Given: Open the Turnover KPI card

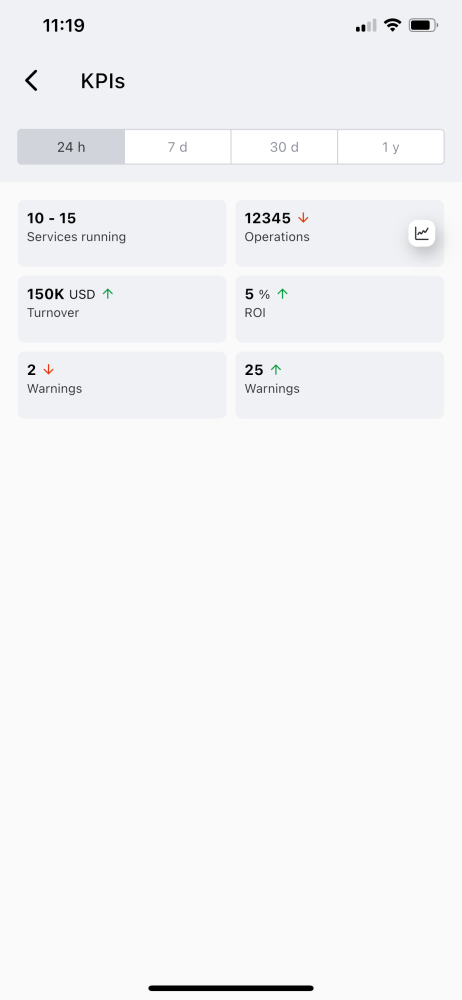Looking at the screenshot, I should pyautogui.click(x=122, y=309).
